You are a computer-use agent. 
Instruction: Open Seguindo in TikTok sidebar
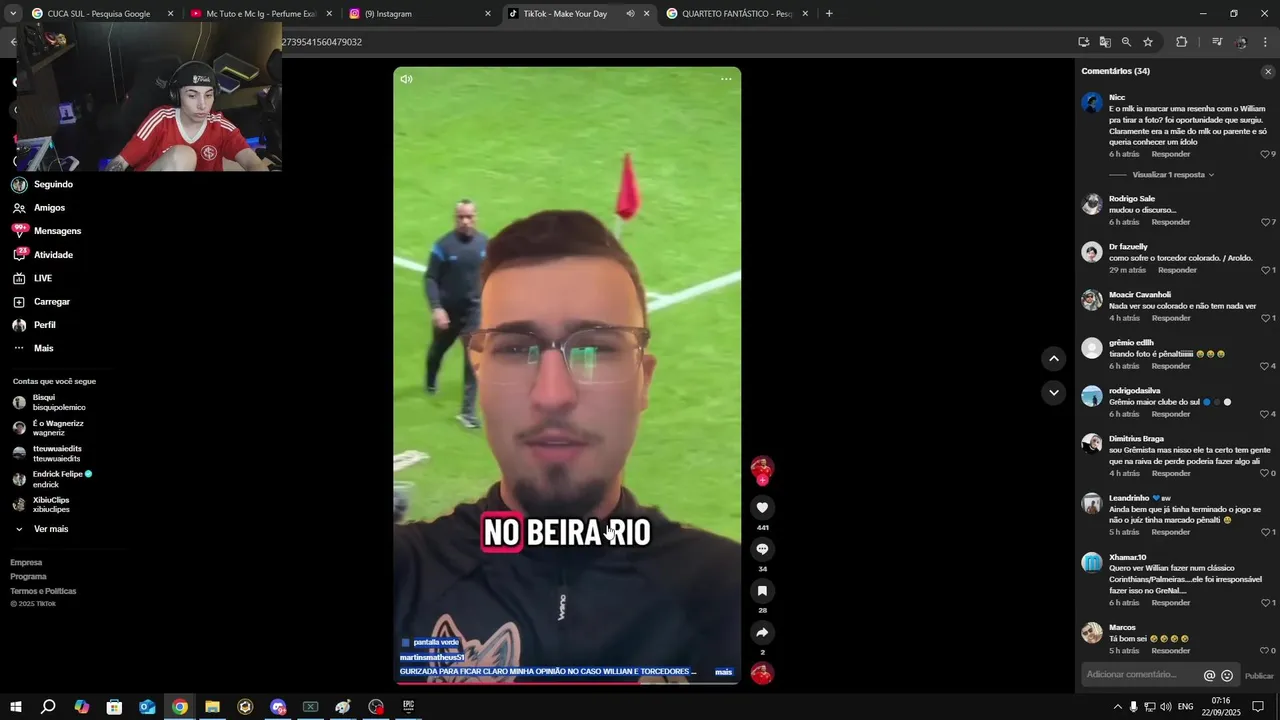coord(53,184)
